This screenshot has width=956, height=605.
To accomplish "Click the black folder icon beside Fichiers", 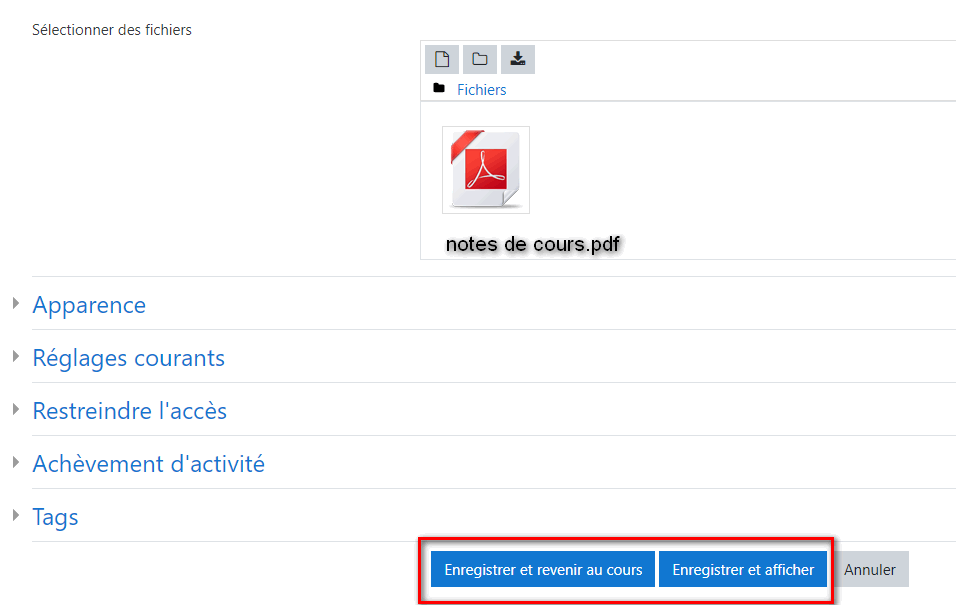I will [x=439, y=88].
